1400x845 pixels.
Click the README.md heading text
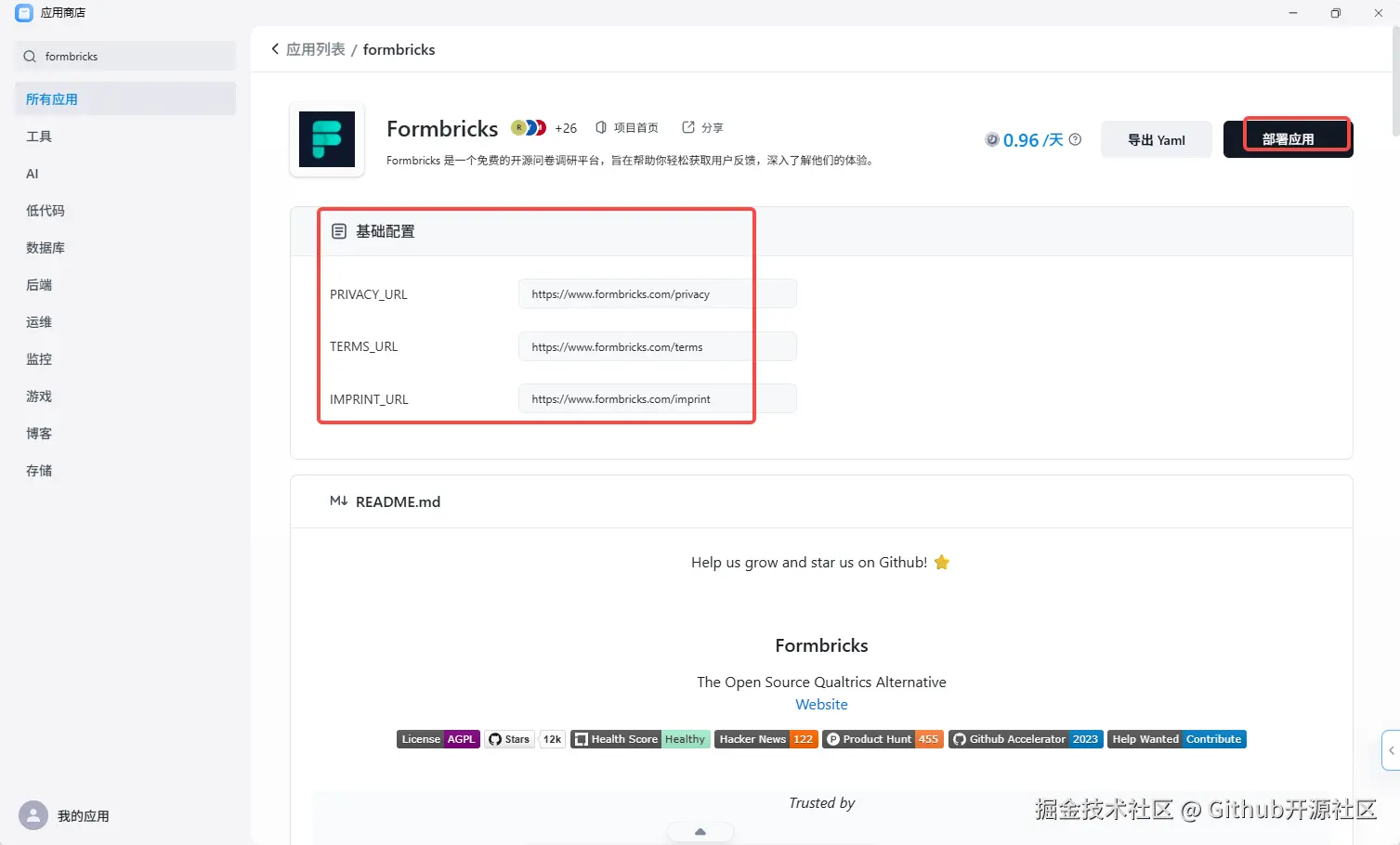click(398, 501)
